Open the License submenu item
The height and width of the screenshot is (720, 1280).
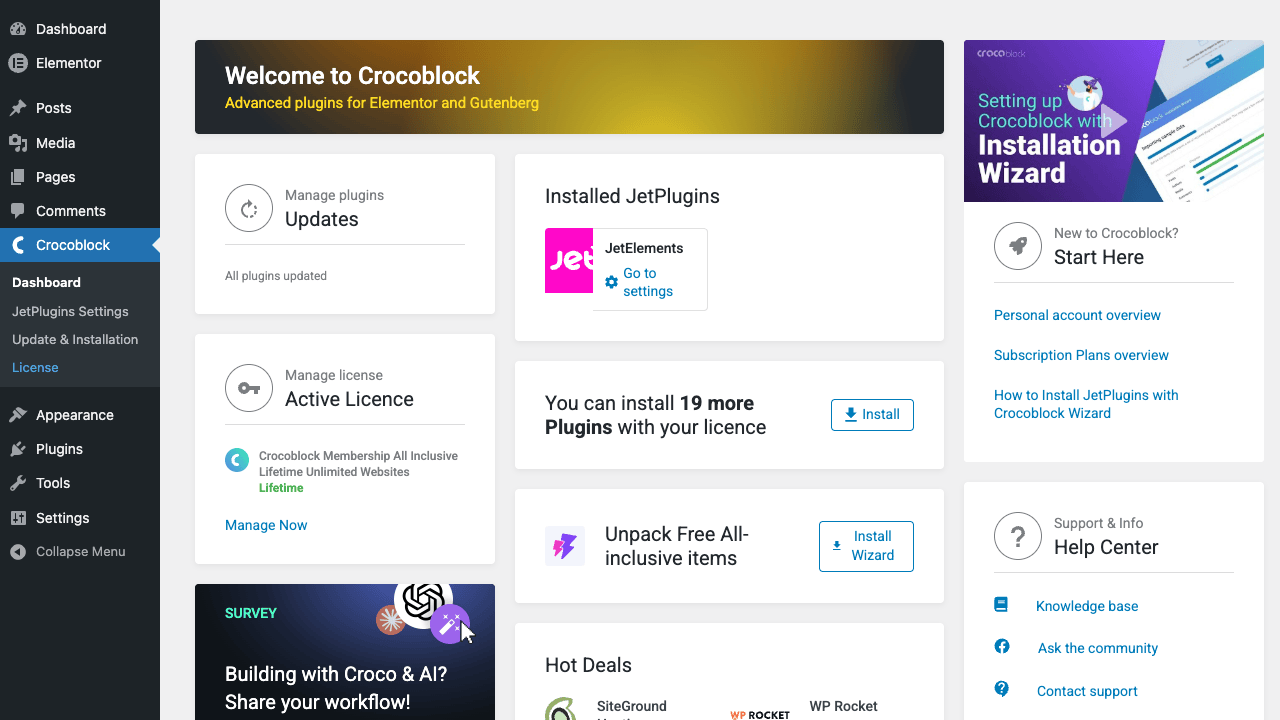(35, 367)
